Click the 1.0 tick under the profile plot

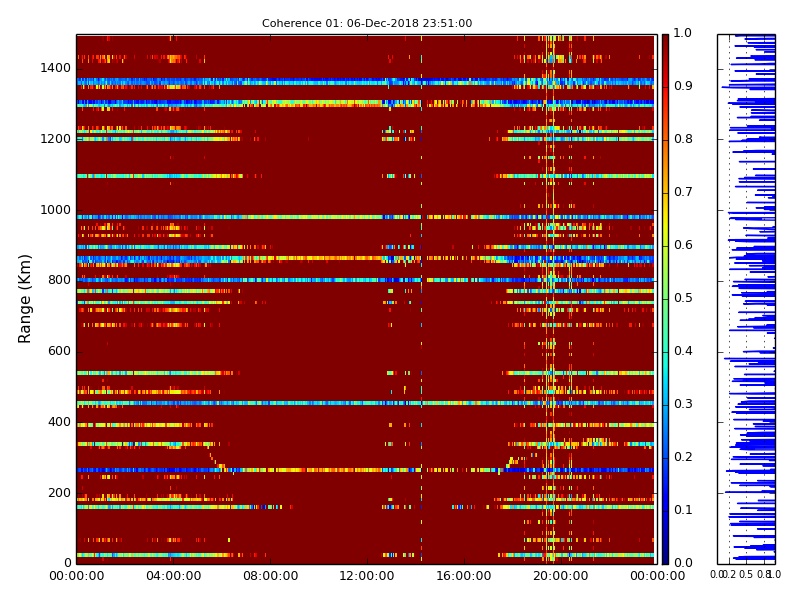click(x=774, y=575)
